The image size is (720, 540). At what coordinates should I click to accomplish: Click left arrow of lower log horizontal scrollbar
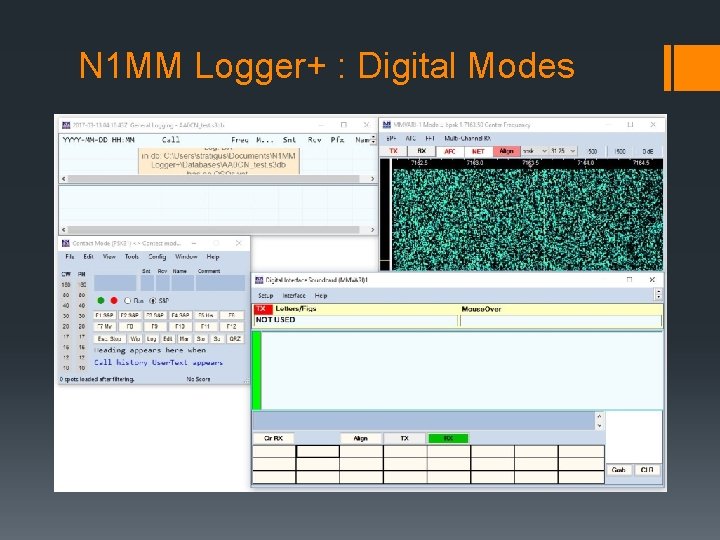tap(64, 230)
